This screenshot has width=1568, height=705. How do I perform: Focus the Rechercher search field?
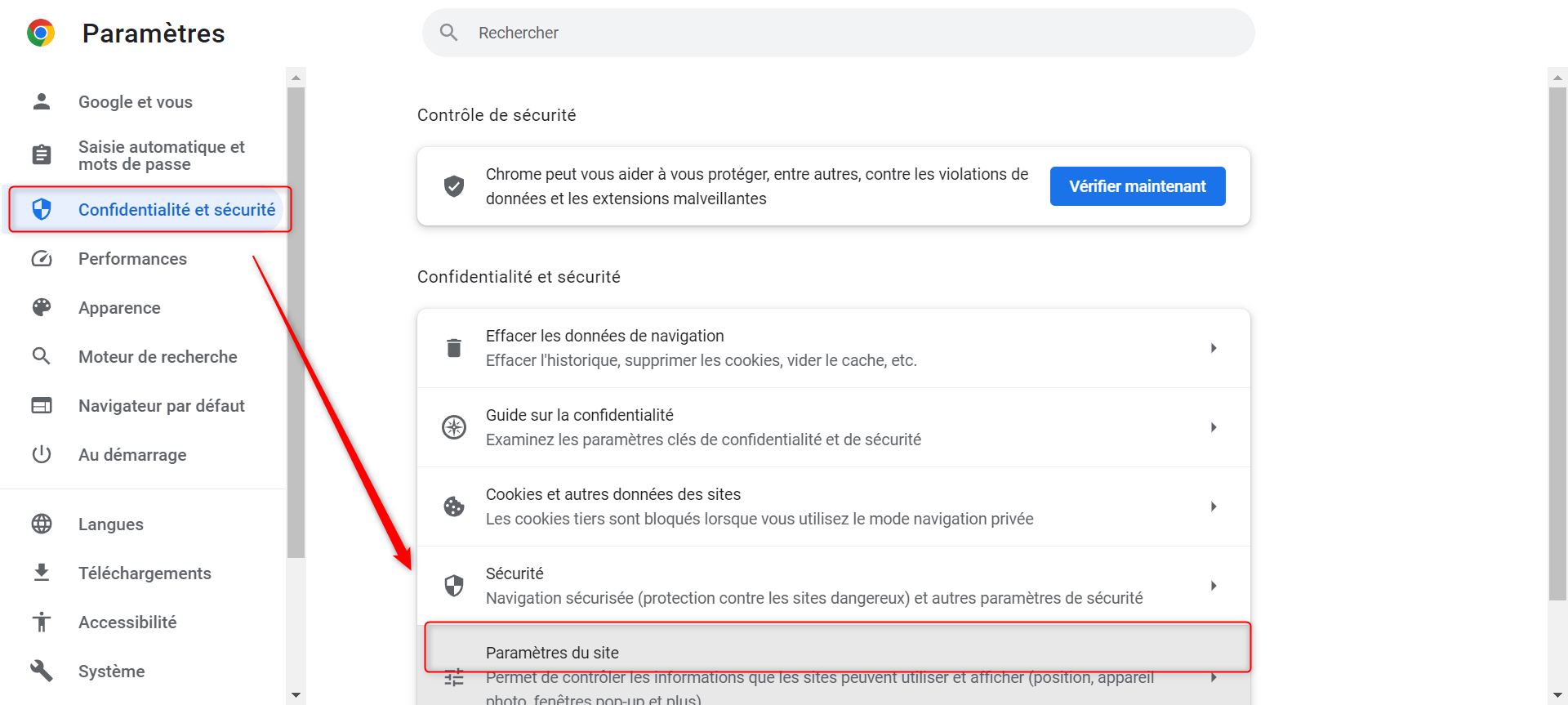849,33
